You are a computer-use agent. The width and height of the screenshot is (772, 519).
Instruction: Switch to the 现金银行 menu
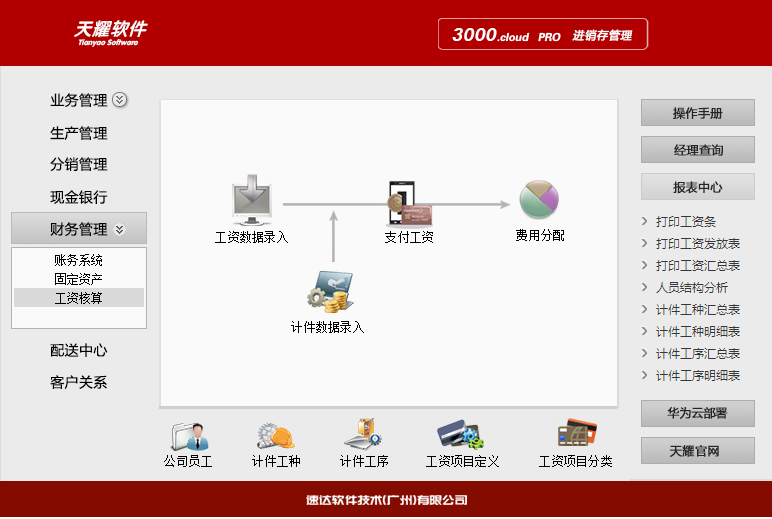(x=79, y=197)
